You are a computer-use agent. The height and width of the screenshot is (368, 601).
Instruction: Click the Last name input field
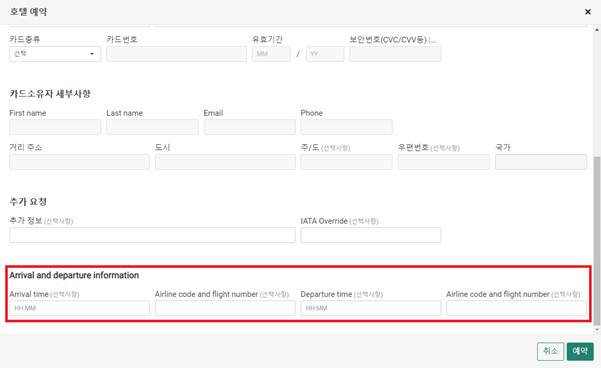click(x=153, y=127)
